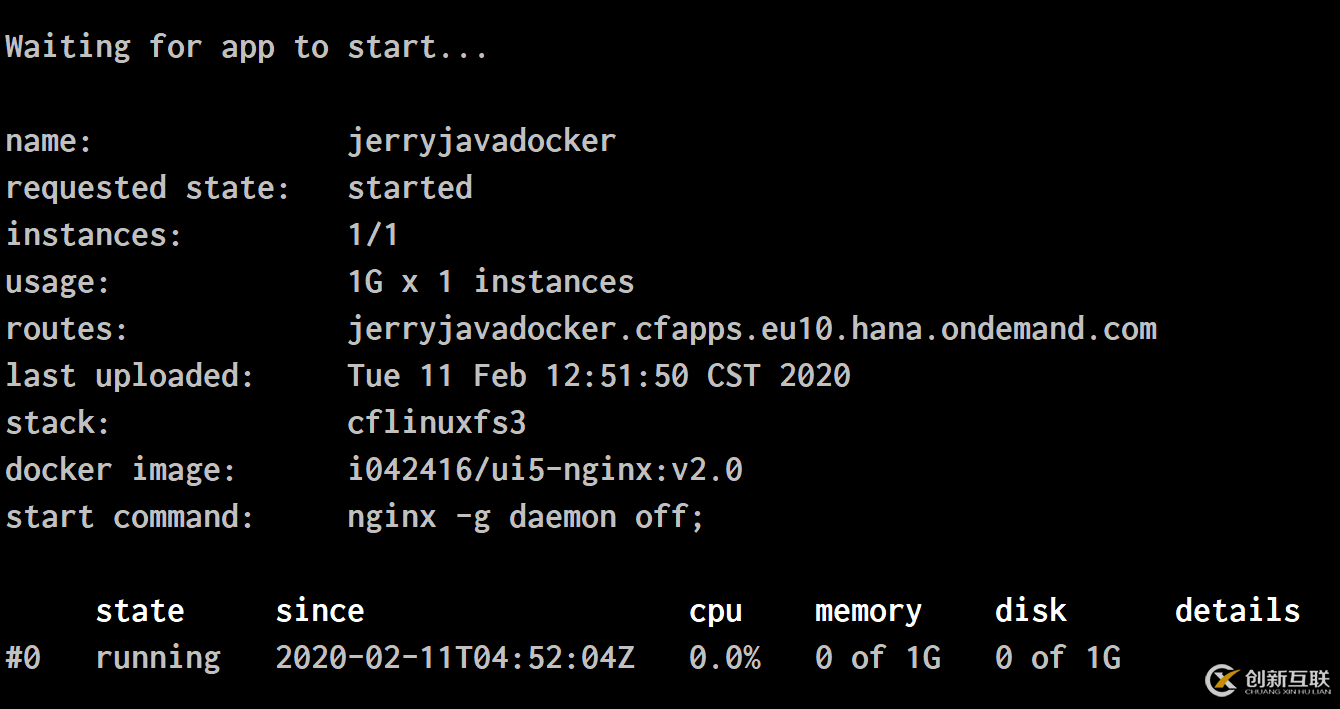
Task: Click the timestamp 2020-02-11T04:52:04Z
Action: [455, 658]
